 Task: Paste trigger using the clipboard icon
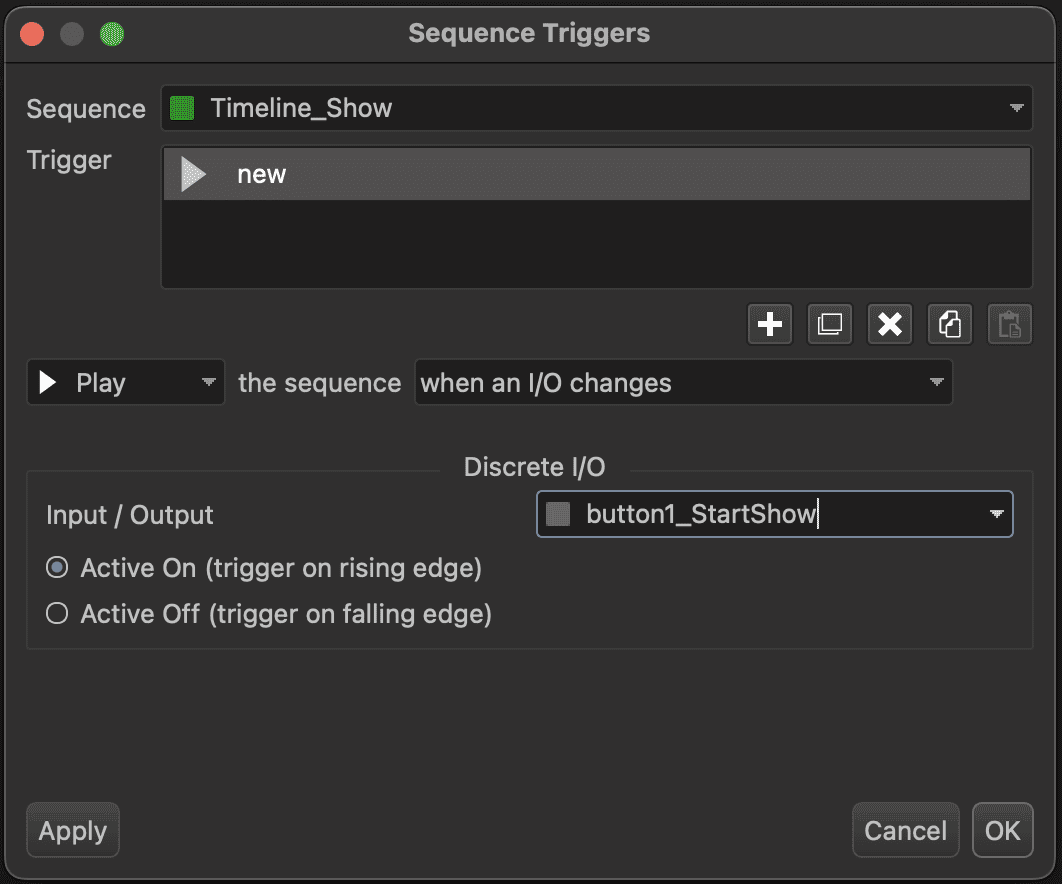coord(1010,325)
